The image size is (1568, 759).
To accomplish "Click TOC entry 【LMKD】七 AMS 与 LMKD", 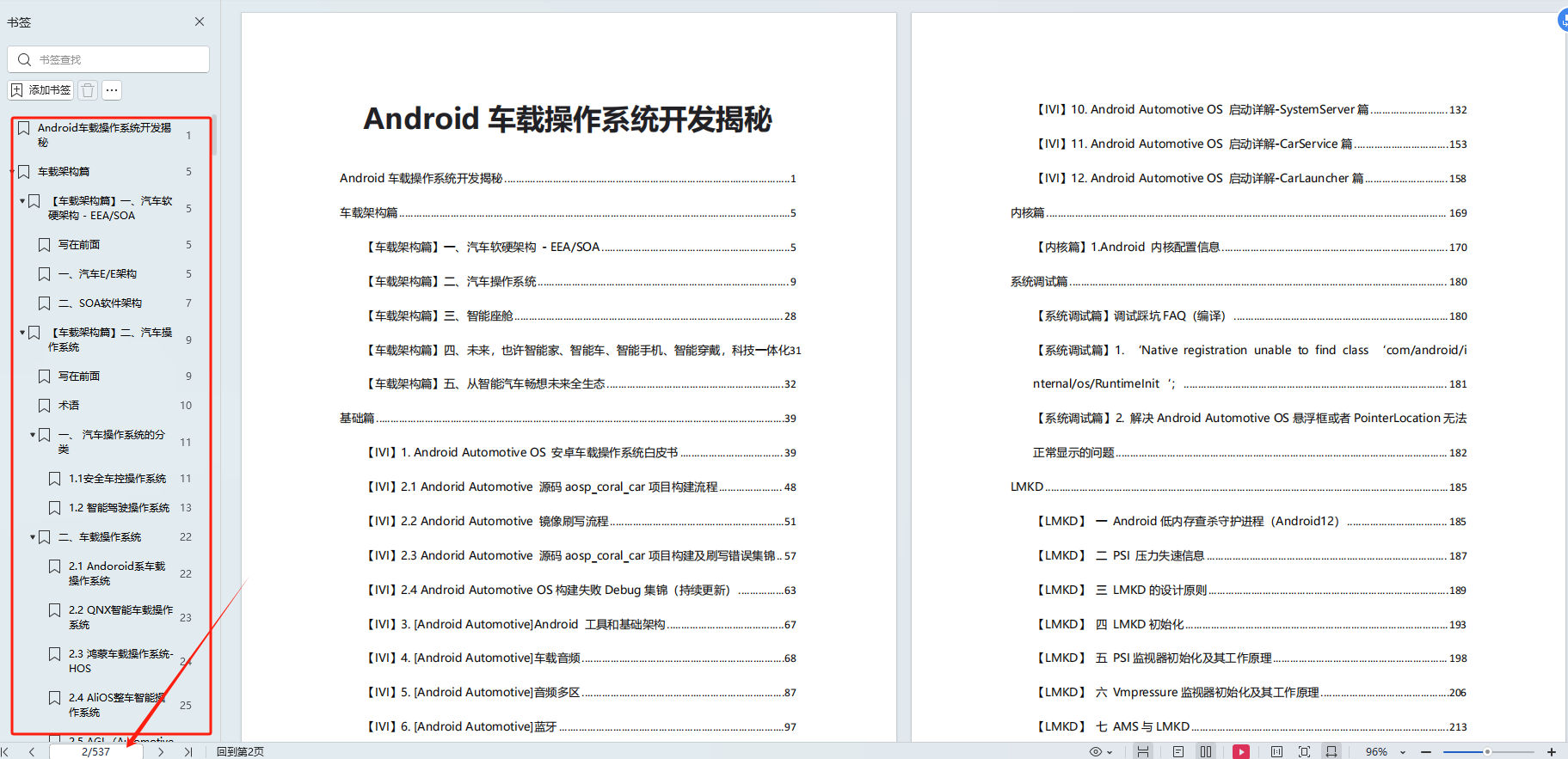I will click(1251, 726).
